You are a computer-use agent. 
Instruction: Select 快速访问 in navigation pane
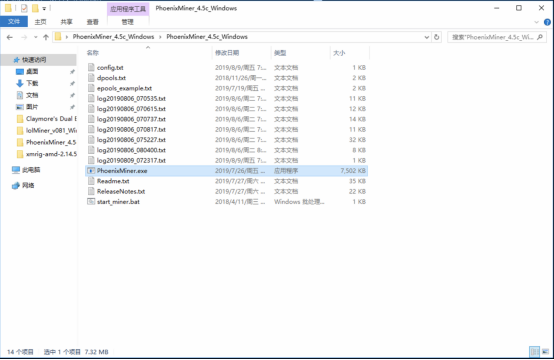(x=34, y=60)
